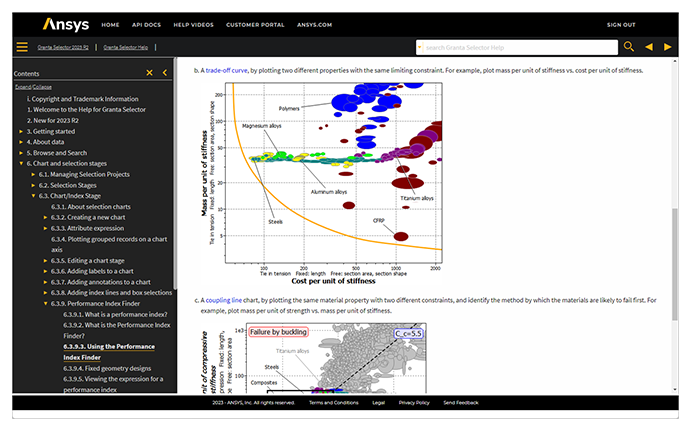This screenshot has height=430, width=696.
Task: Expand 4. About data tree node
Action: (x=21, y=142)
